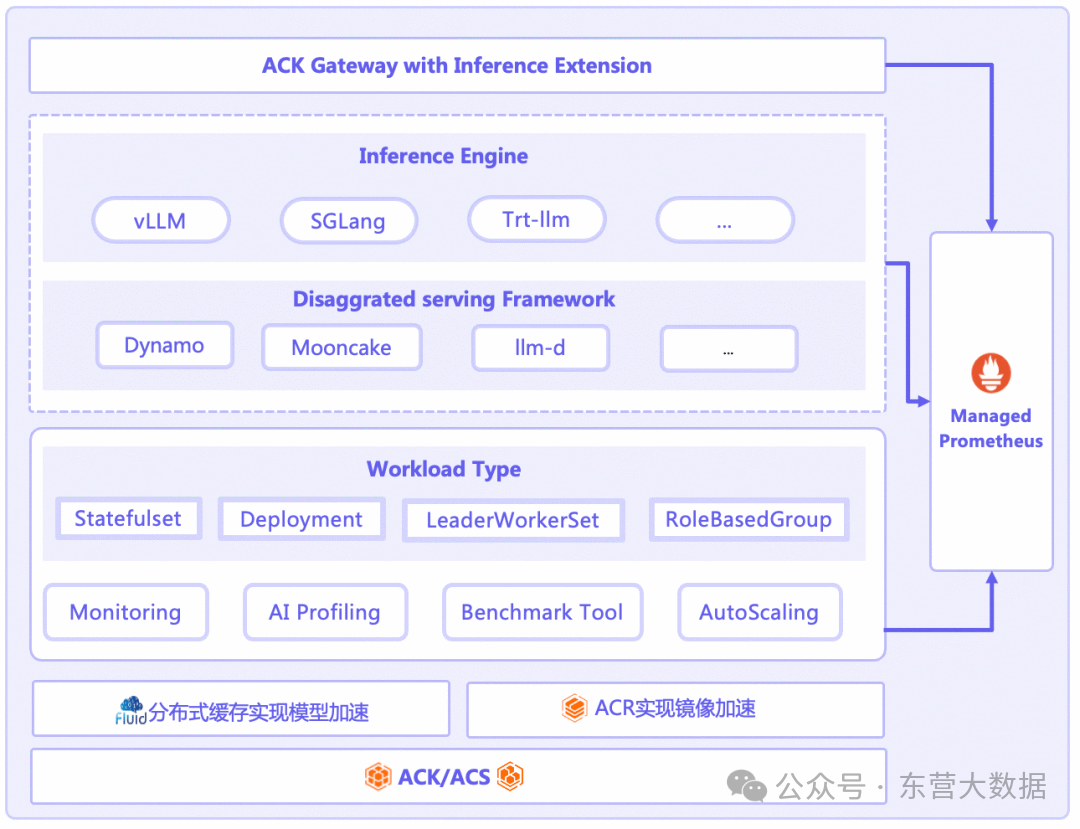Open the Monitoring box

[x=126, y=612]
